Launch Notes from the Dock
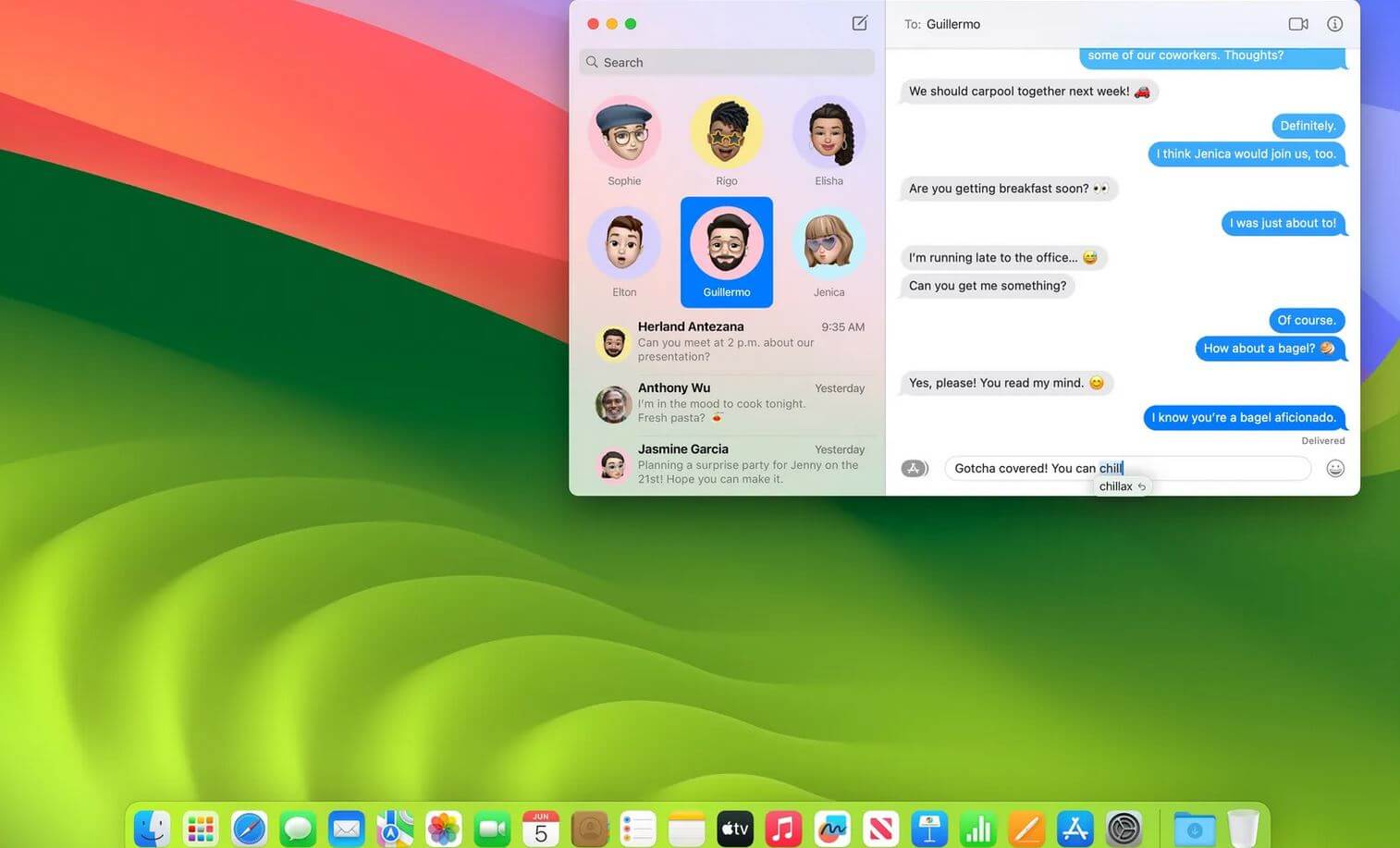This screenshot has height=848, width=1400. [x=687, y=829]
